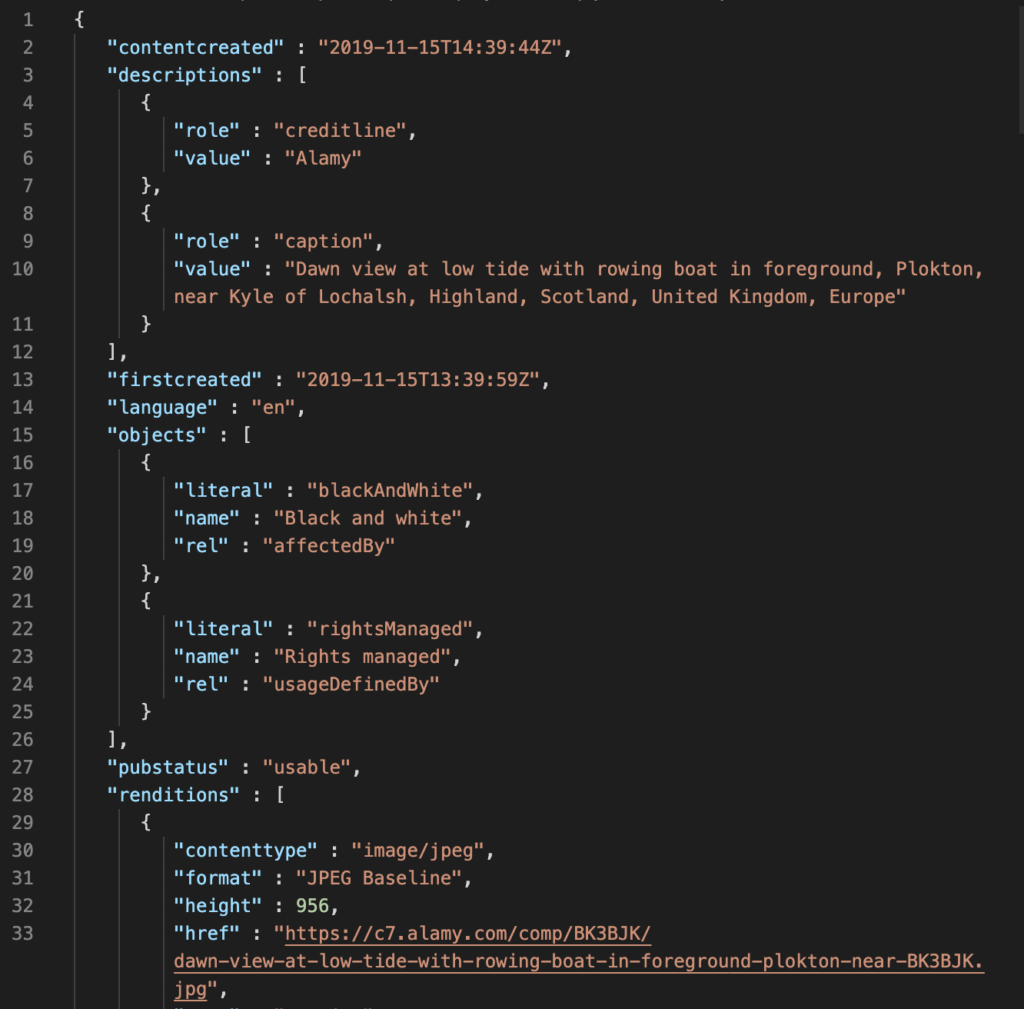Click the "pubstatus" key

[168, 767]
